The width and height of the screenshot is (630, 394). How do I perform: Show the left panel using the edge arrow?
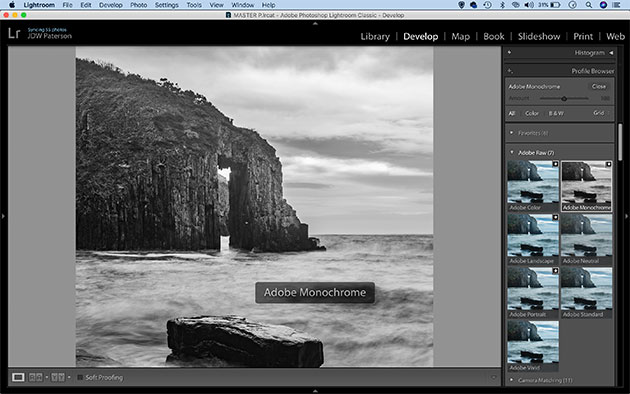pyautogui.click(x=3, y=216)
